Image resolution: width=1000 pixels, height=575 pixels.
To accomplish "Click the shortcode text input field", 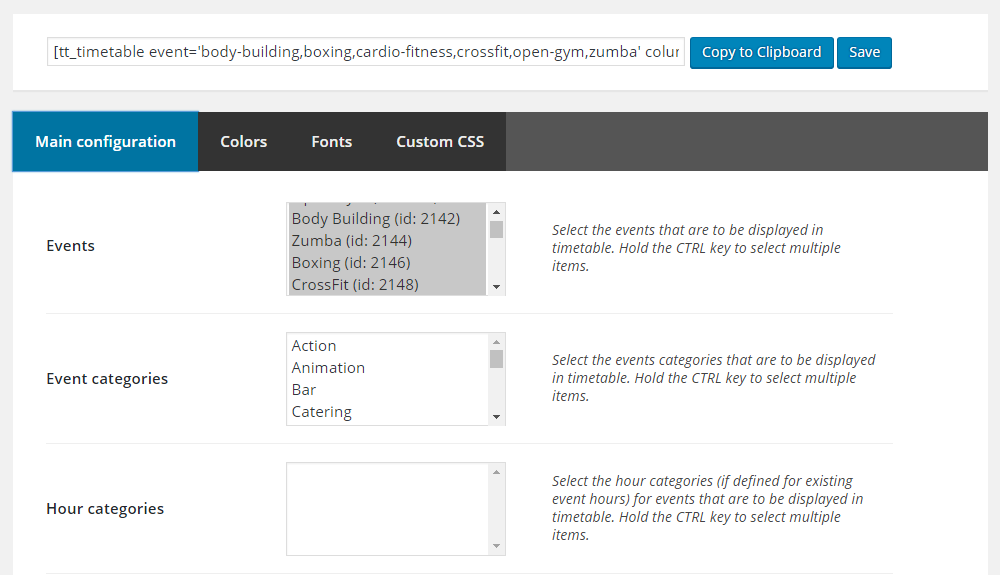I will (366, 53).
